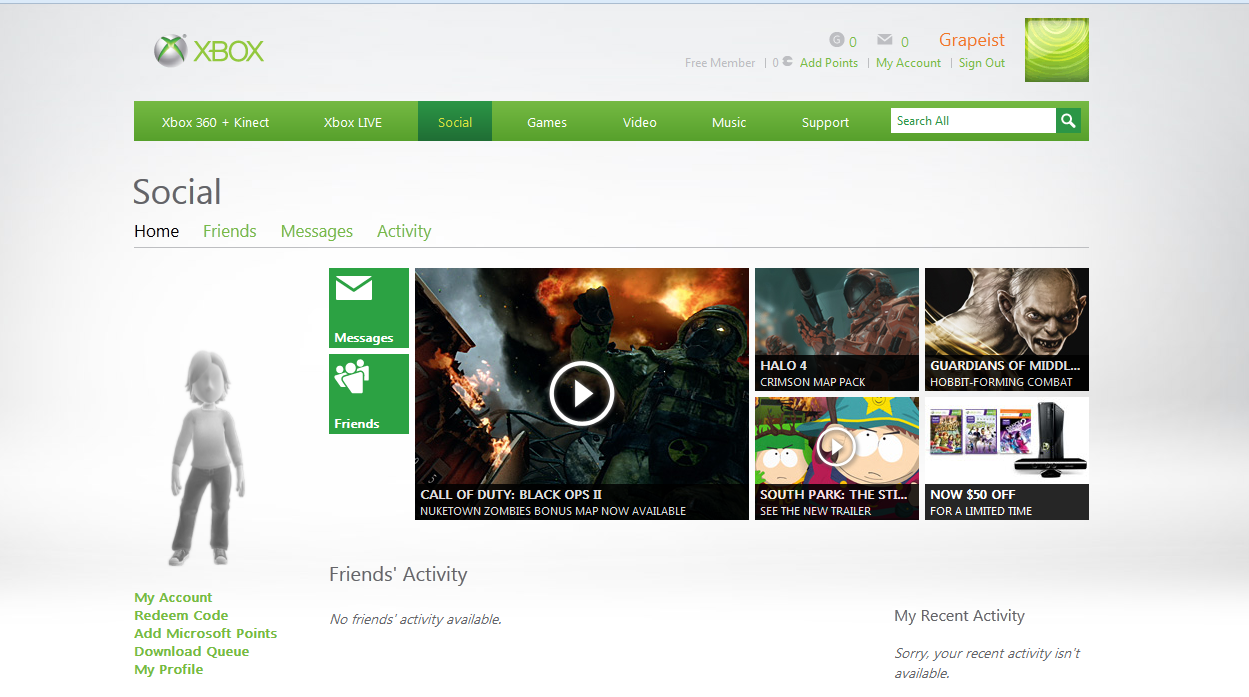
Task: Click the Free Member label
Action: coord(720,63)
